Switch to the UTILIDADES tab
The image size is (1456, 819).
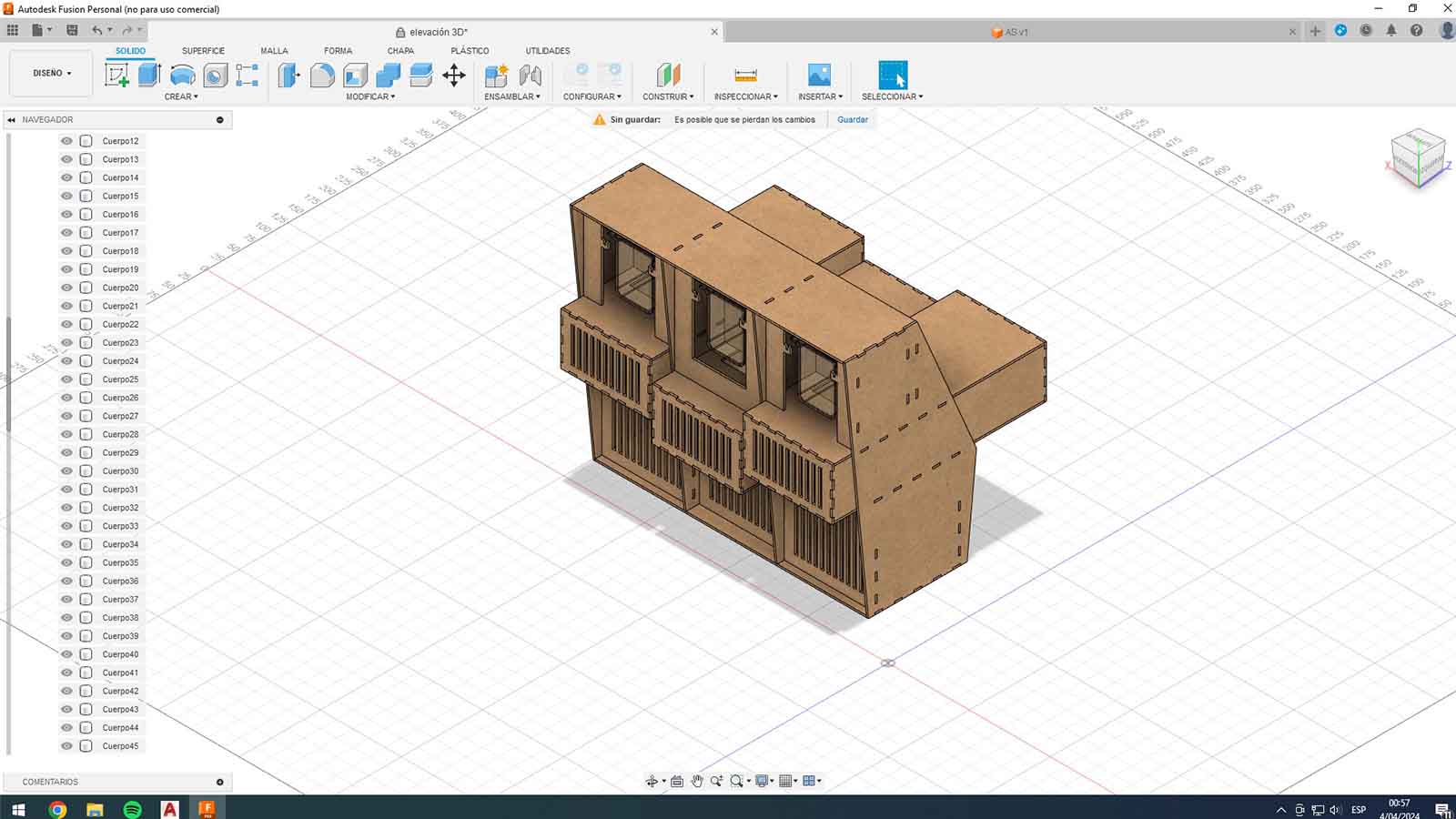[x=548, y=51]
